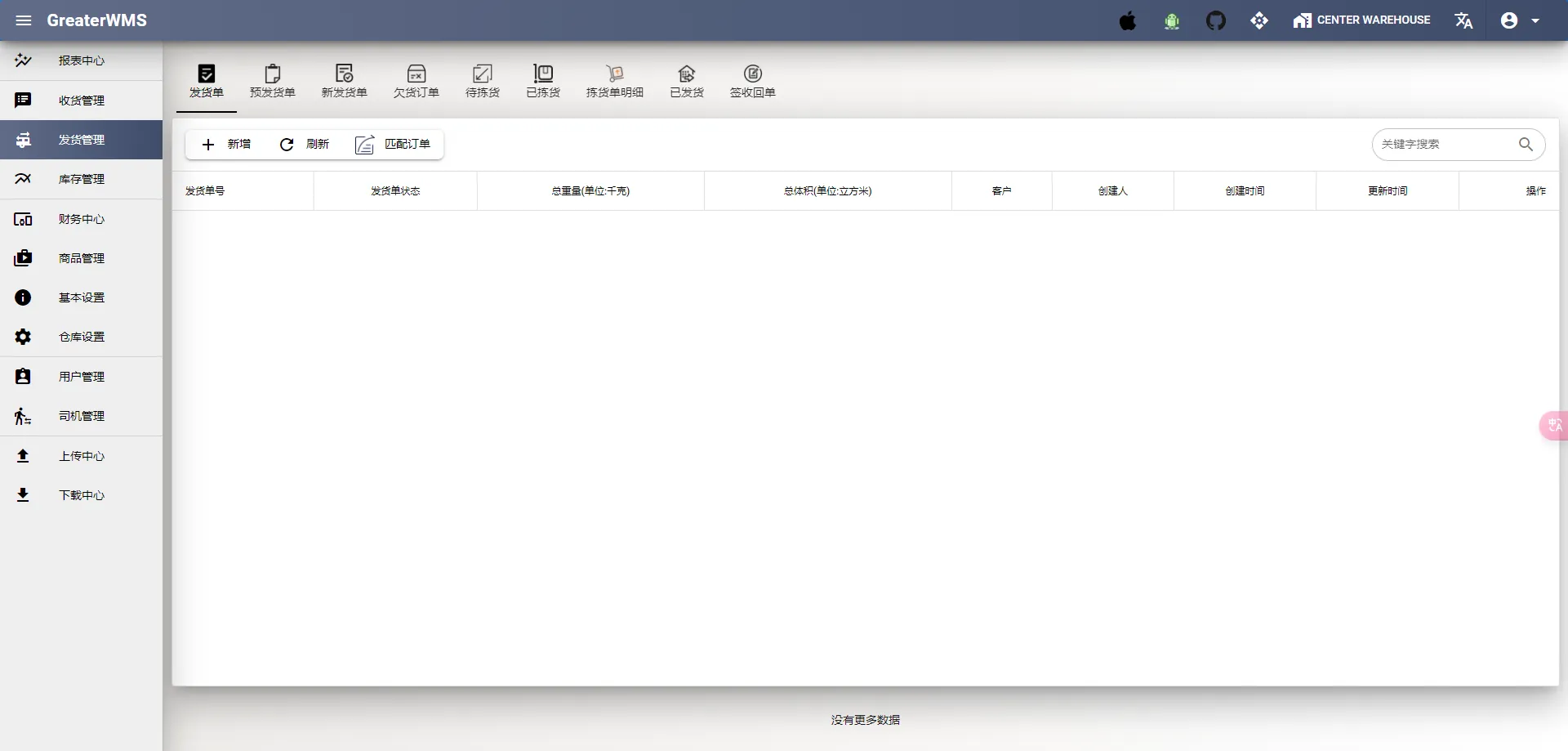Click the magnifier search icon

coord(1526,145)
